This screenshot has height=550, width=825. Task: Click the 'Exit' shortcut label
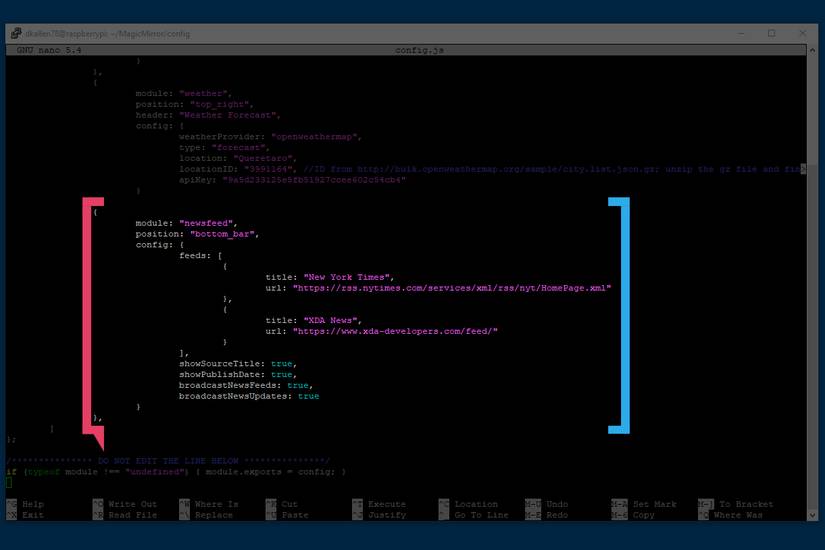(x=33, y=515)
